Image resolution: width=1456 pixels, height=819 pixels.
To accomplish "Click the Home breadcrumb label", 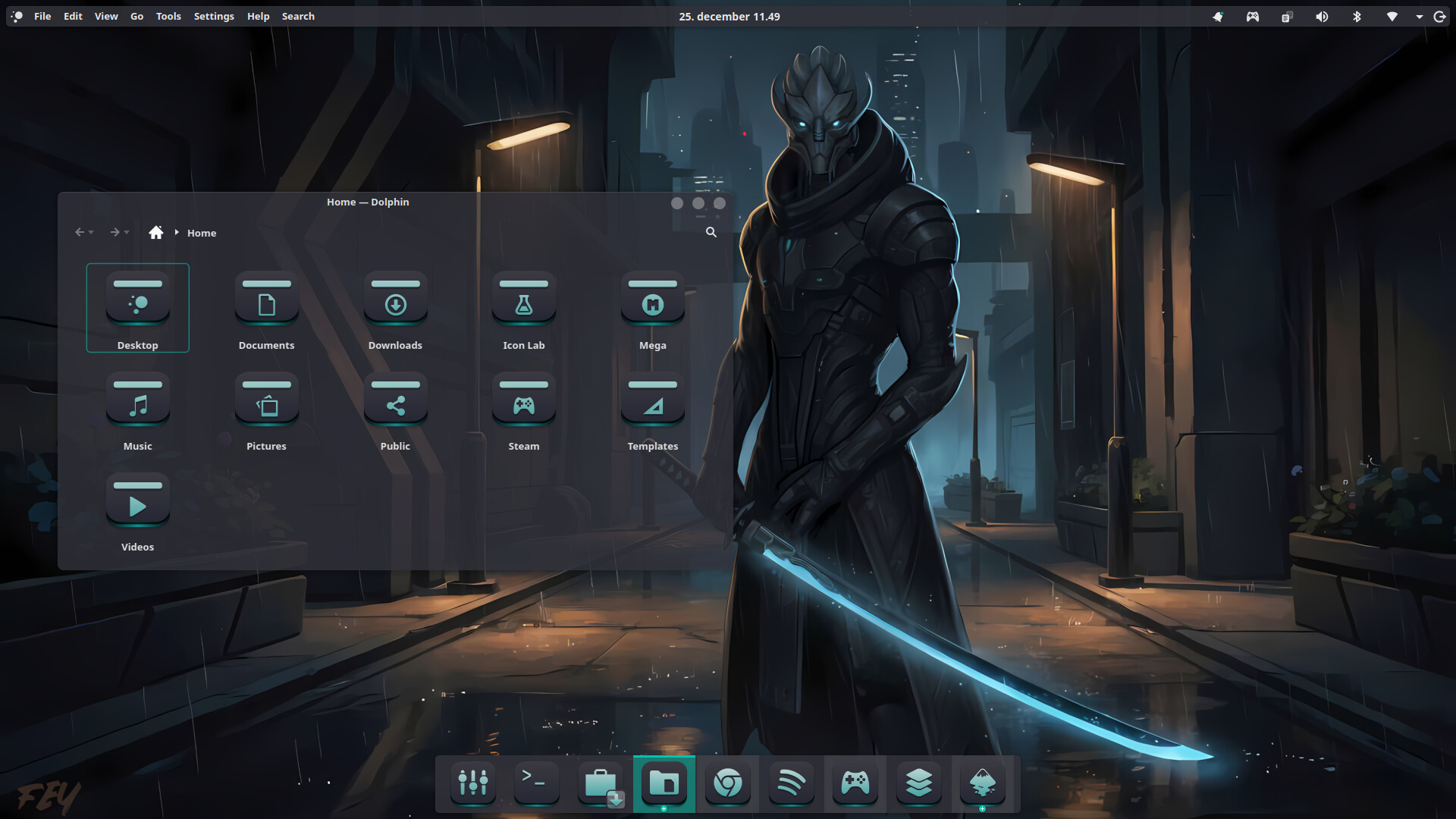I will (x=202, y=233).
